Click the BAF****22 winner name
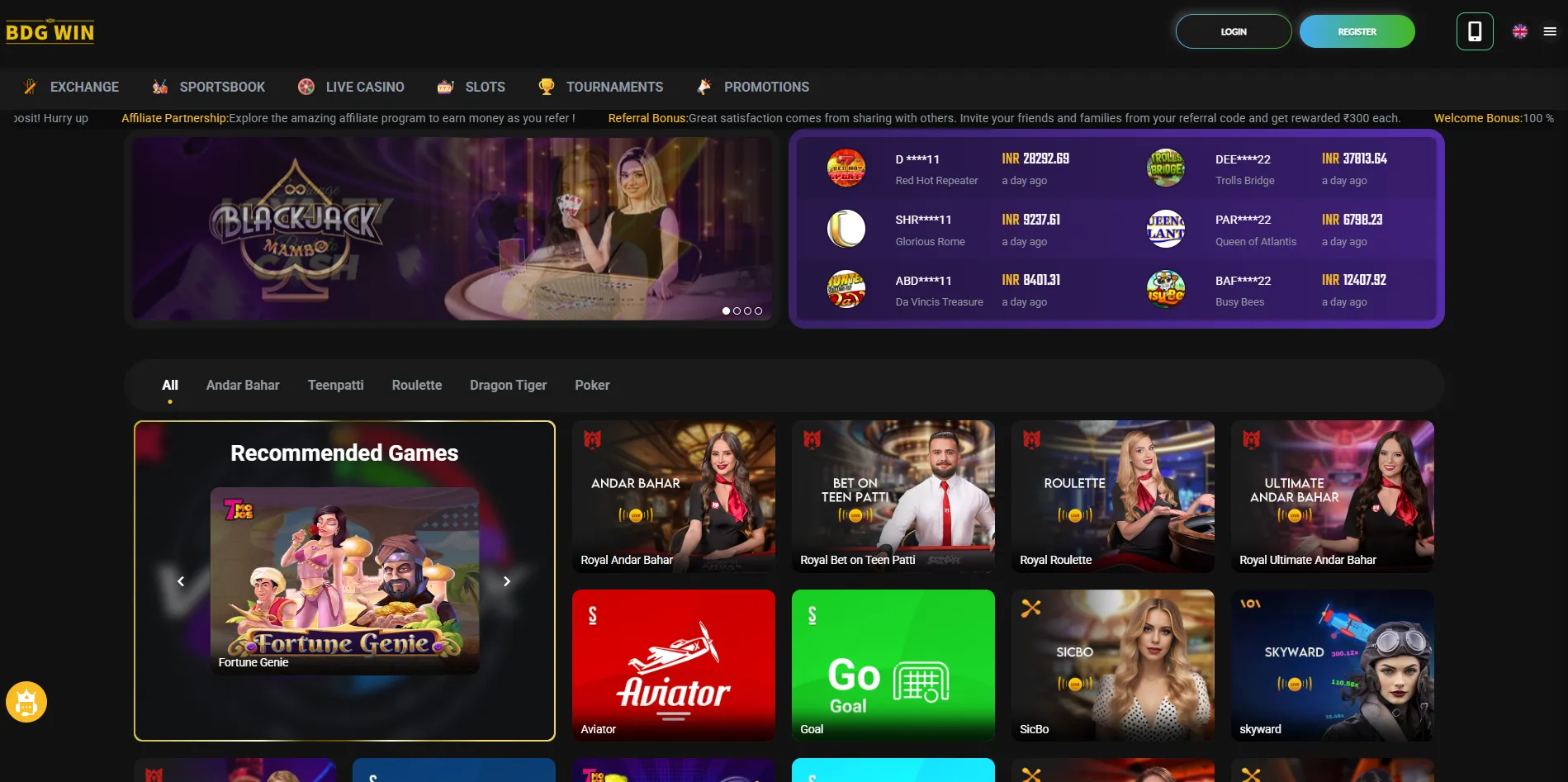This screenshot has height=782, width=1568. (x=1243, y=281)
